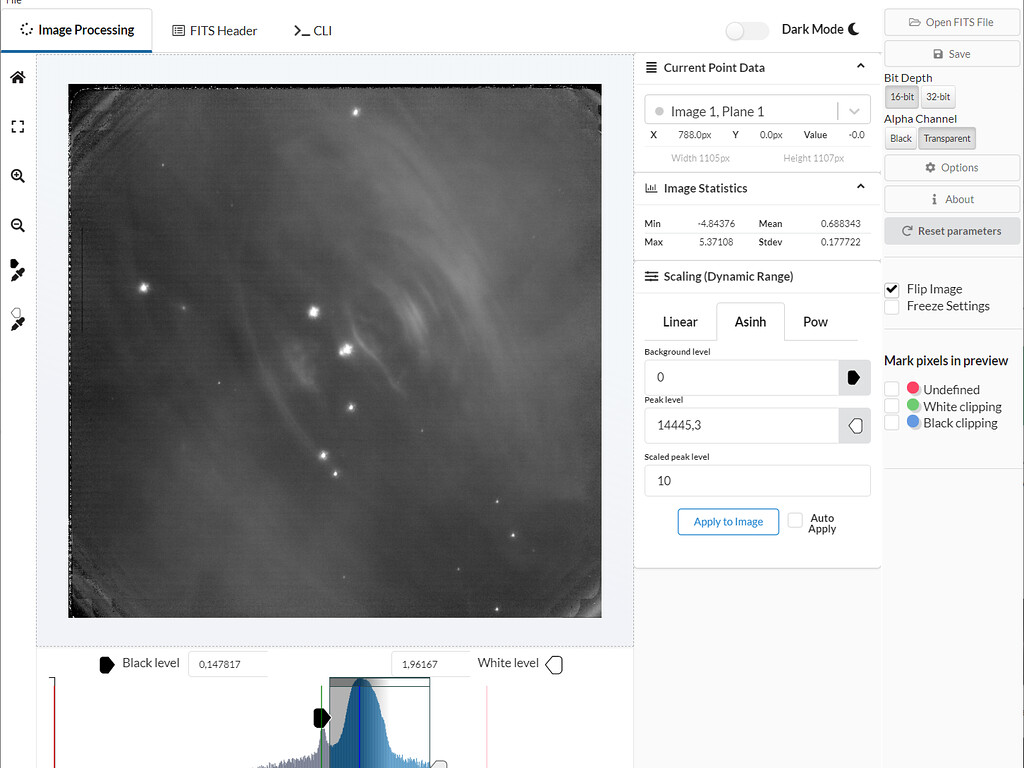Click the fit-to-screen icon
The height and width of the screenshot is (768, 1024).
pos(18,127)
